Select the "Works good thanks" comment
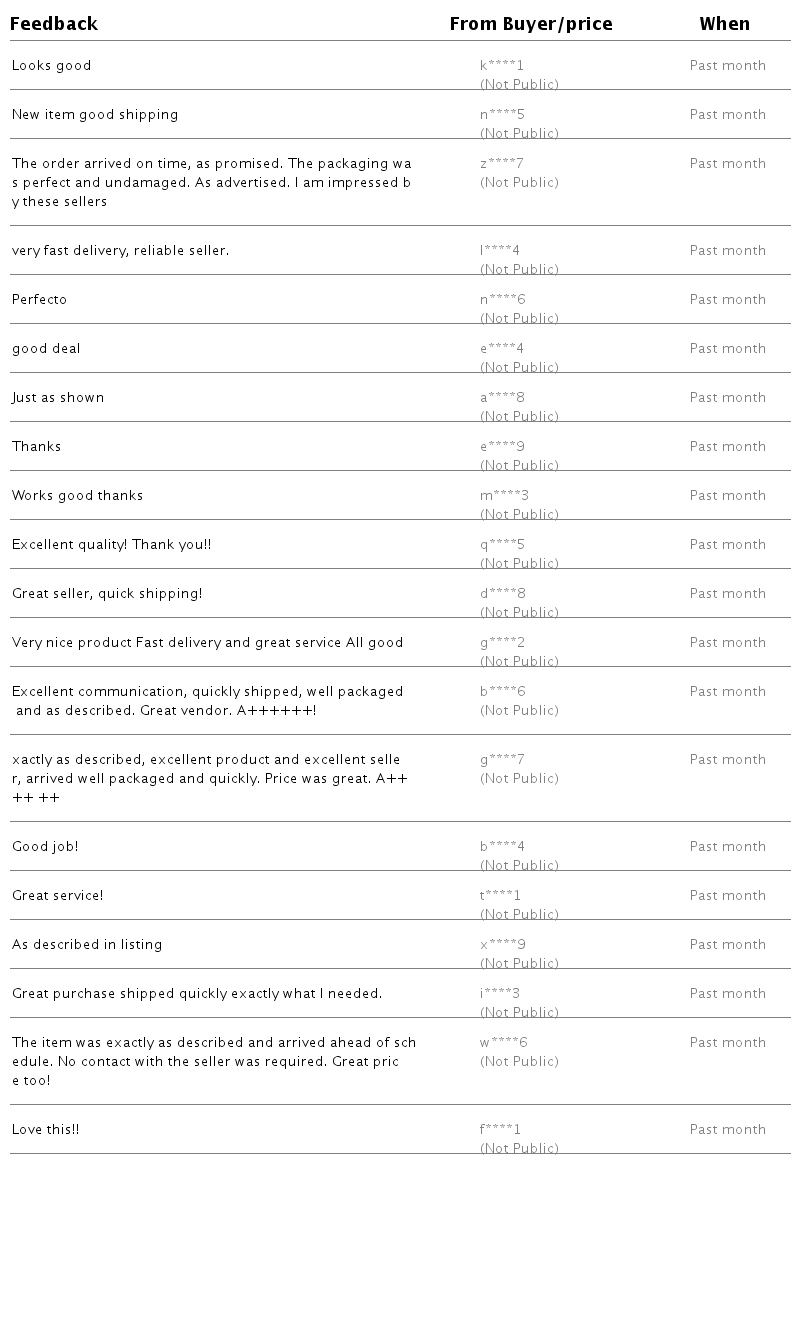 77,496
